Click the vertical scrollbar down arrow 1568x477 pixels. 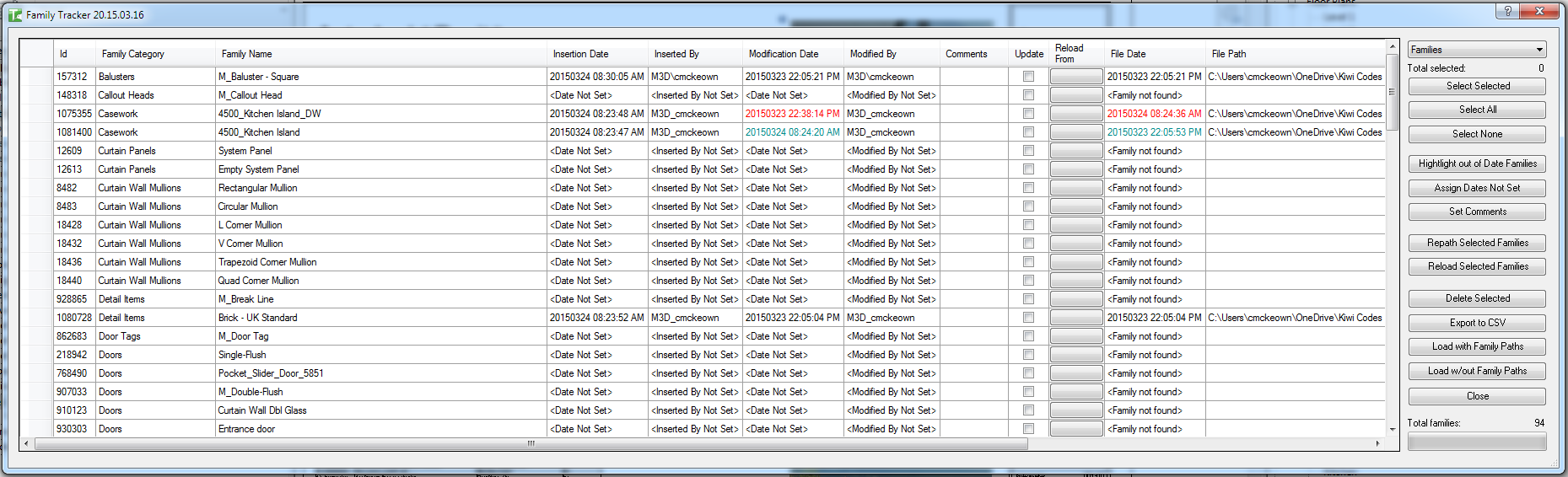1392,429
